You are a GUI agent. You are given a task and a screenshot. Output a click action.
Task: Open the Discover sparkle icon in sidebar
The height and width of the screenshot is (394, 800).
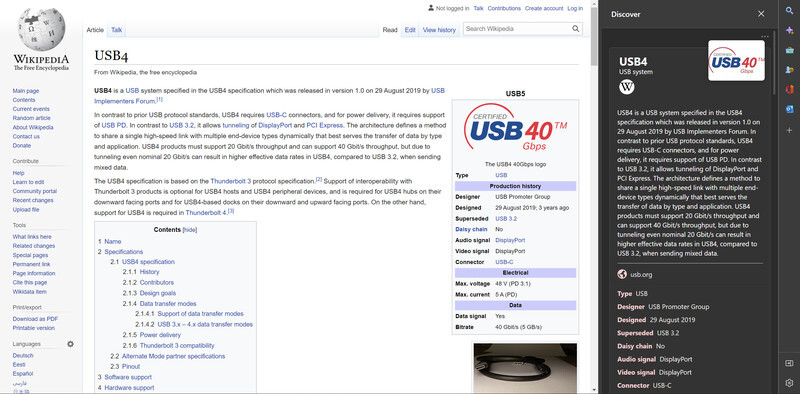(789, 30)
